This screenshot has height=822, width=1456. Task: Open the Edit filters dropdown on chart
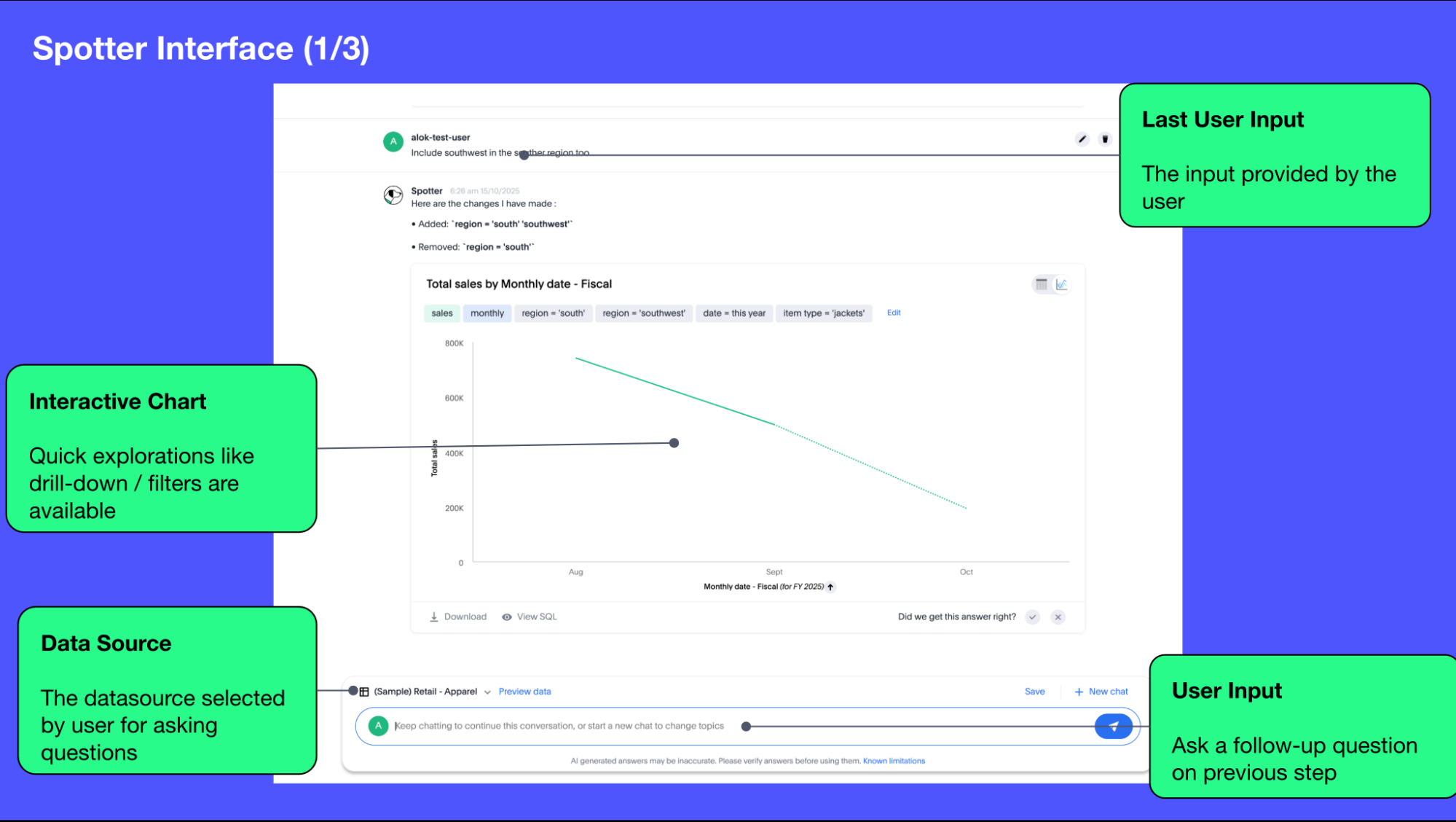point(893,312)
